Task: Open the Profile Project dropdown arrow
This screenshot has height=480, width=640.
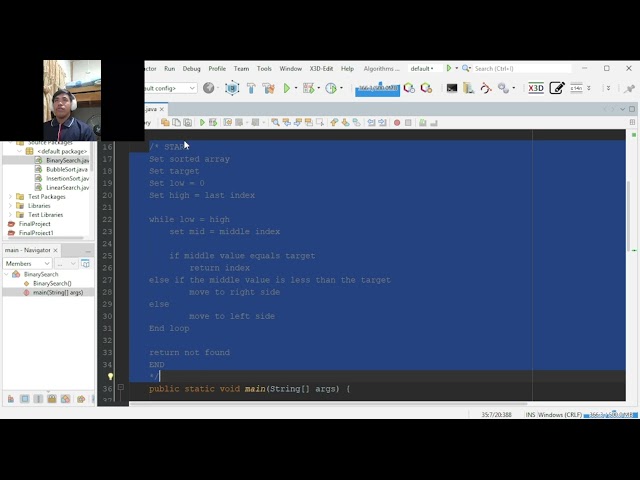Action: (341, 88)
